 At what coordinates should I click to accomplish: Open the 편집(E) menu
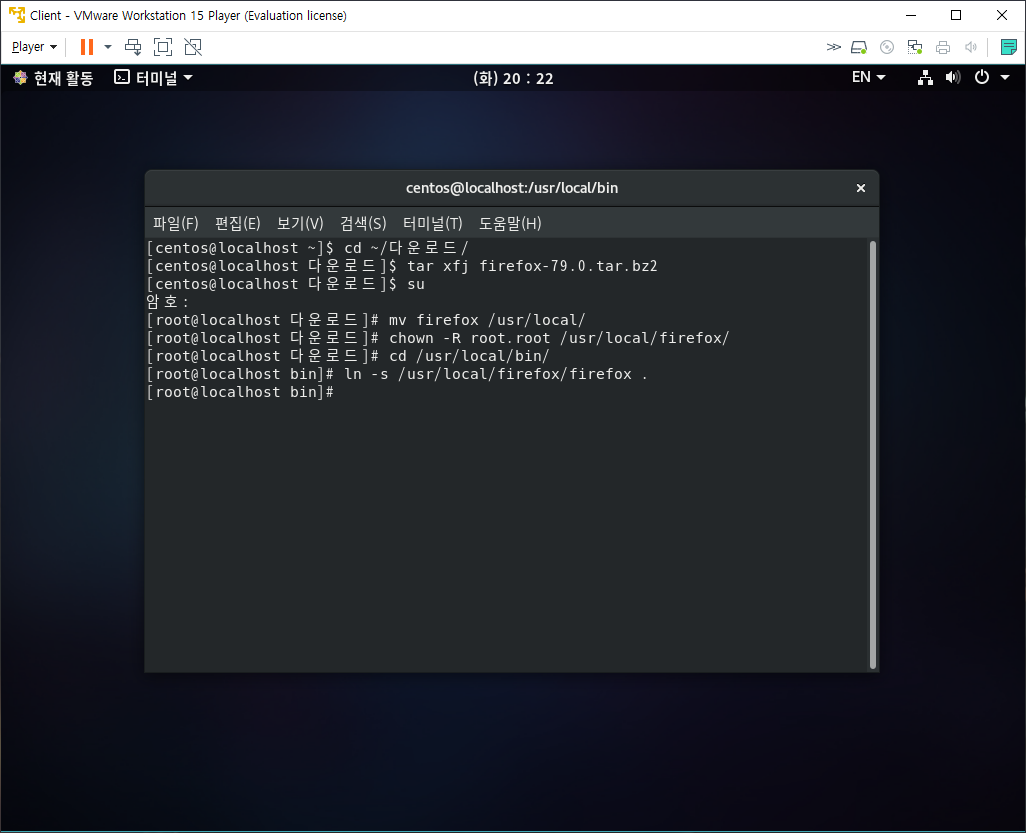[238, 224]
